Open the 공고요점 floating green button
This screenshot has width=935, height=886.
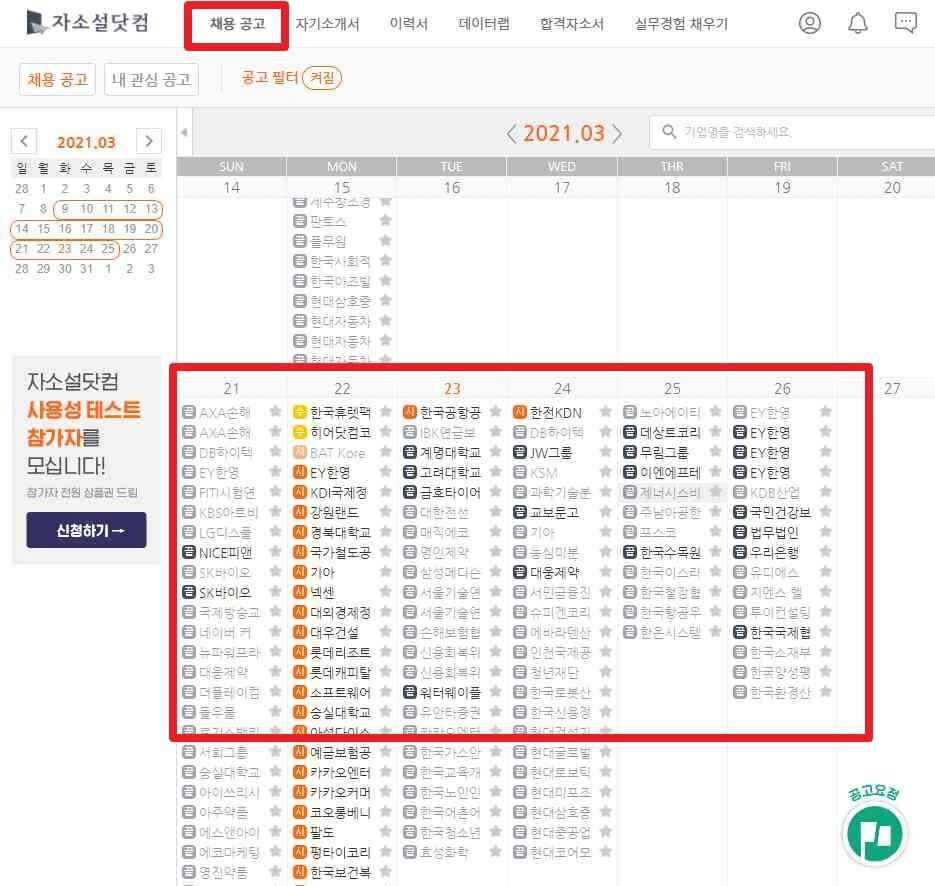(874, 832)
